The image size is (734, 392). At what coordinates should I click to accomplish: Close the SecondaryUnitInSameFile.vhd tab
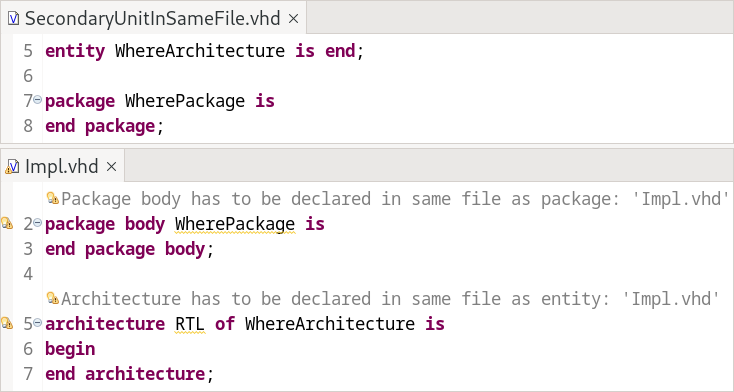[293, 19]
